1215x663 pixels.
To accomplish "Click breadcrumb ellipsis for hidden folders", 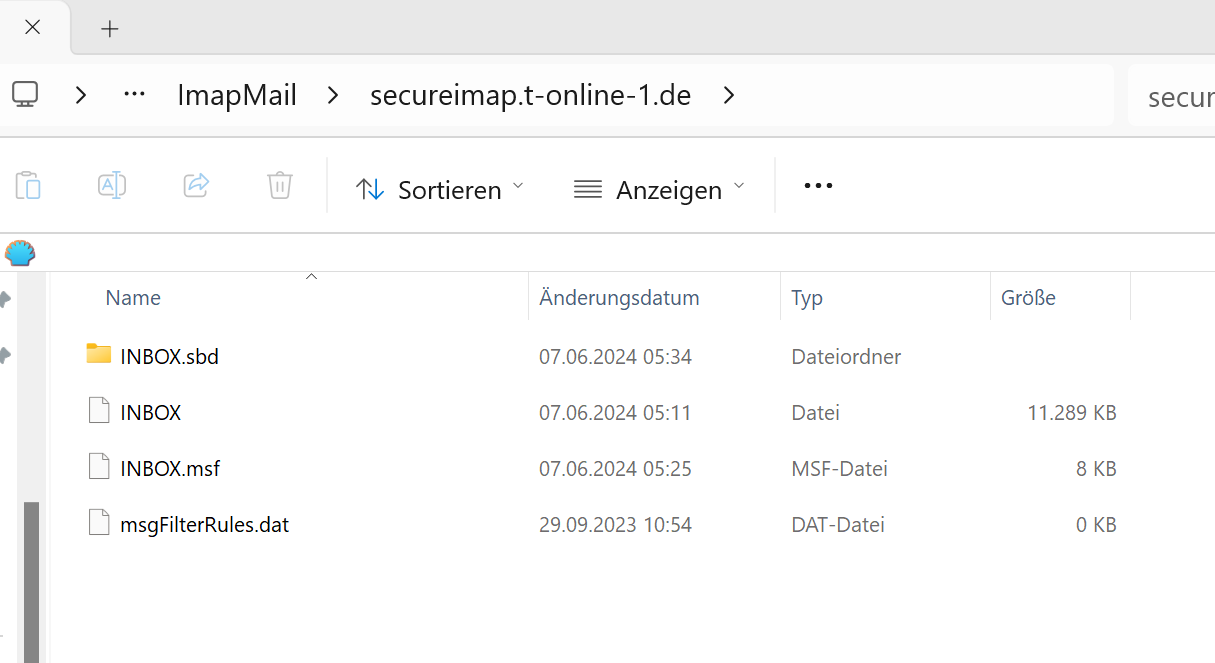I will [134, 95].
